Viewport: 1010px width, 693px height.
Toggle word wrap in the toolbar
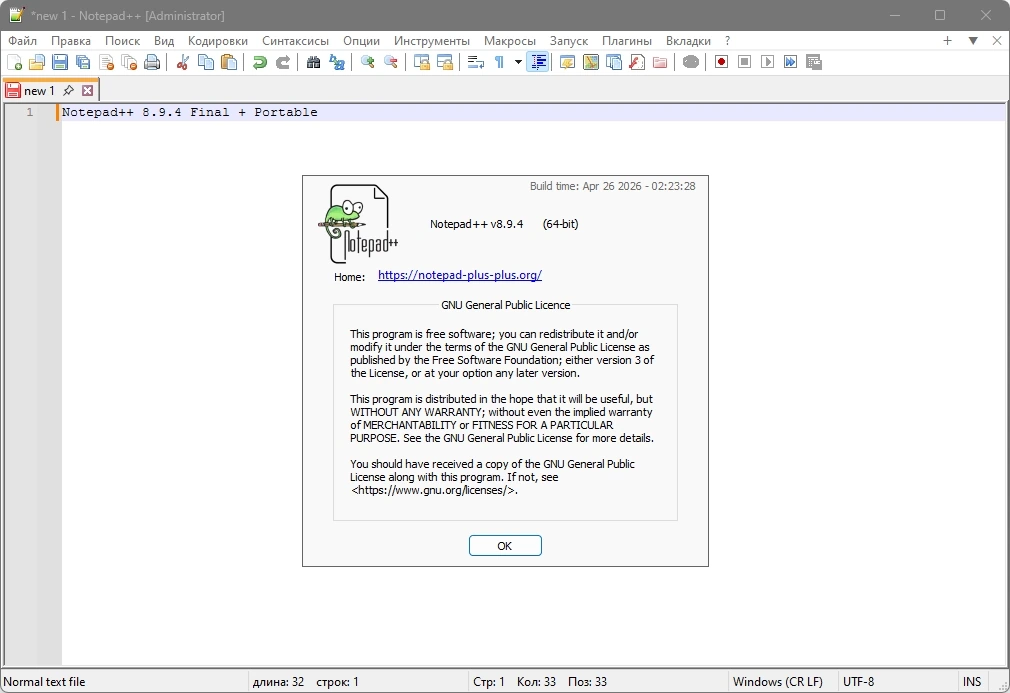tap(476, 62)
